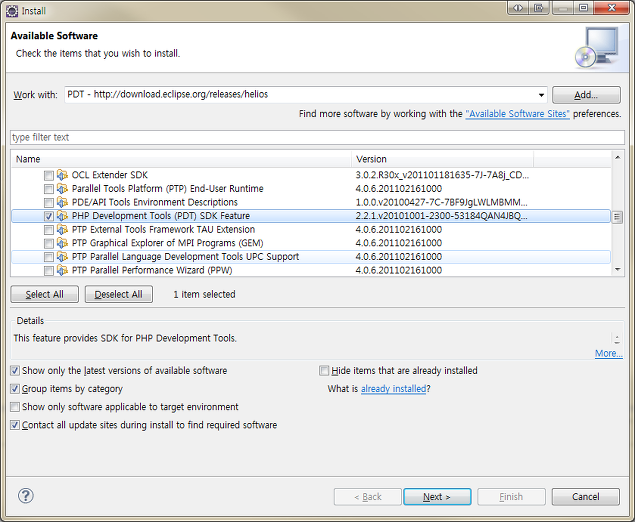Click the PDE/API Tools Environment Descriptions icon

[62, 202]
